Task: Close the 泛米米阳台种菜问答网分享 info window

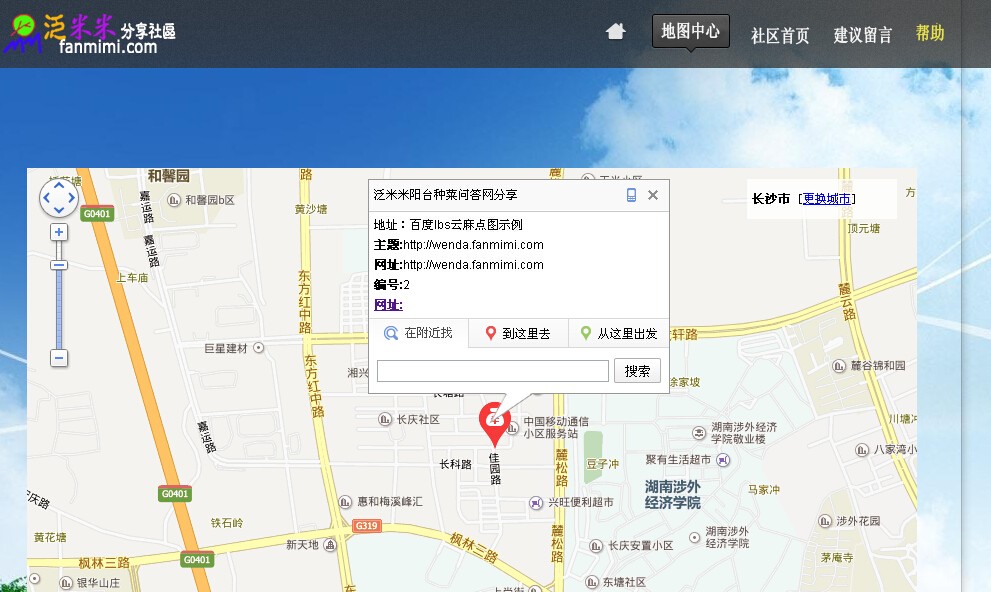Action: 653,195
